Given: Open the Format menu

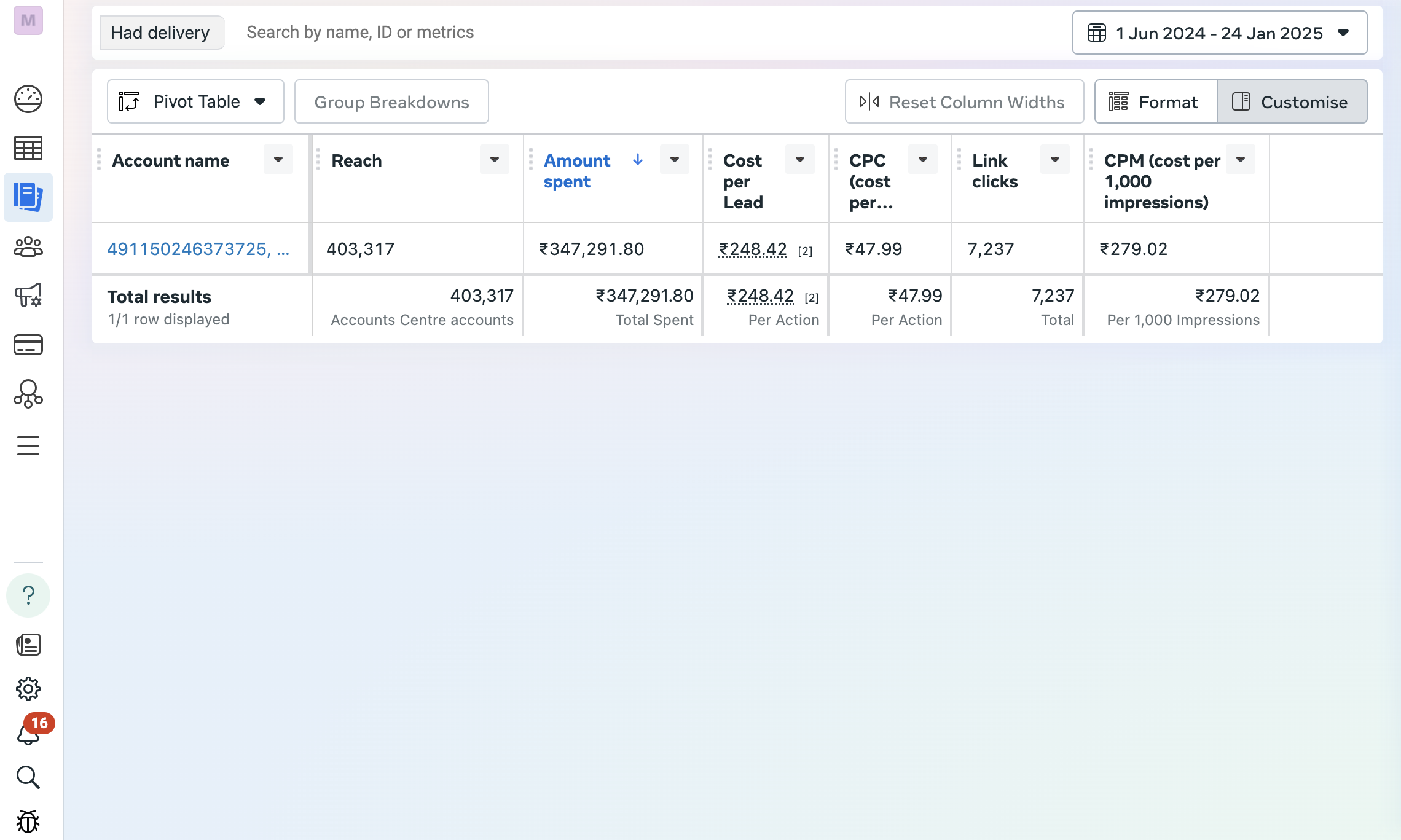Looking at the screenshot, I should pos(1155,102).
